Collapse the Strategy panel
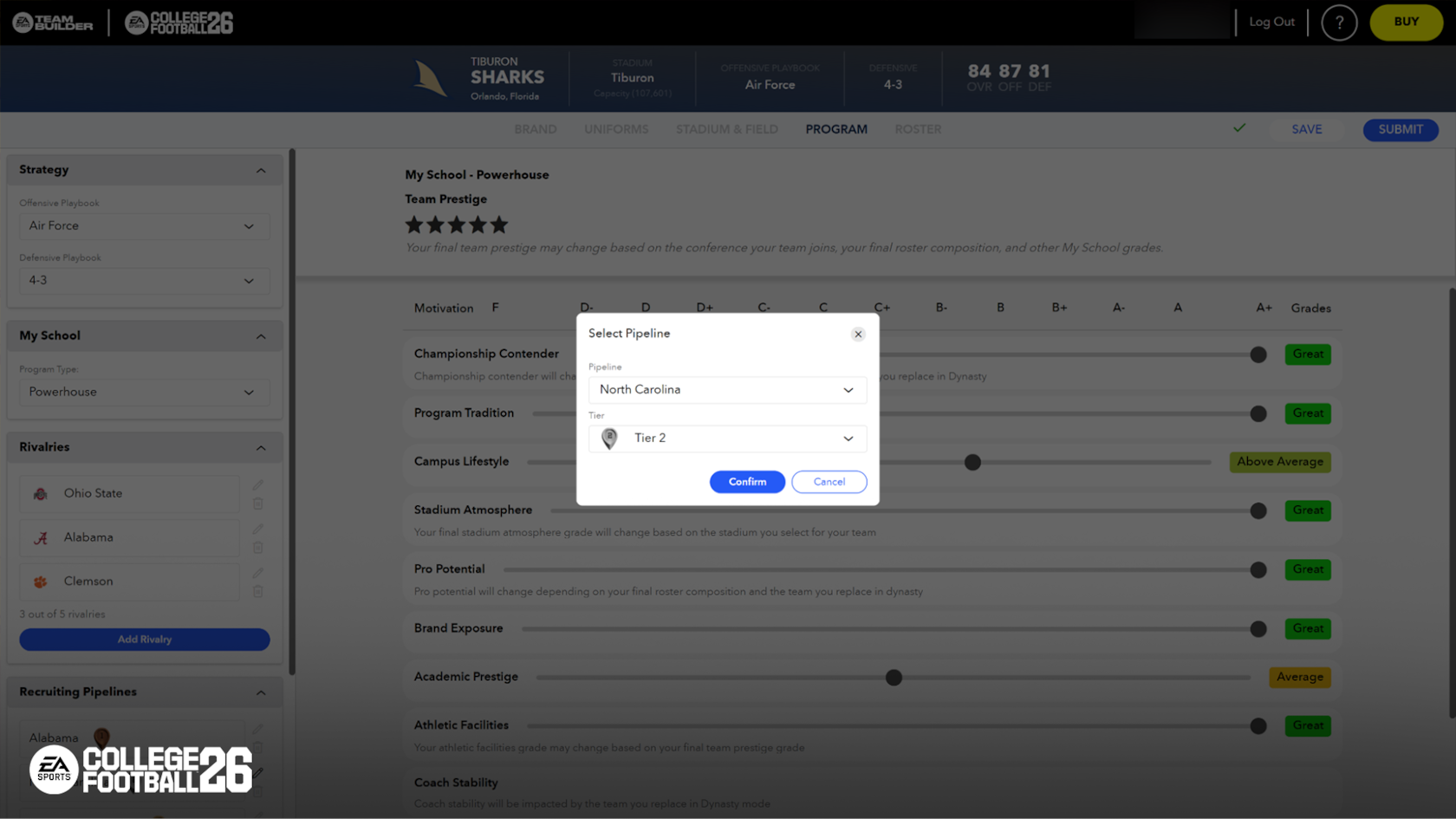Screen dimensions: 1456x819 (x=261, y=170)
